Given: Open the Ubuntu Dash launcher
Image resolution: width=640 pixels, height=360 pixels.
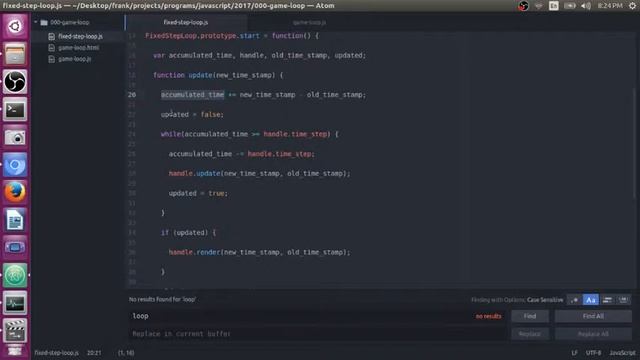Looking at the screenshot, I should (x=15, y=26).
